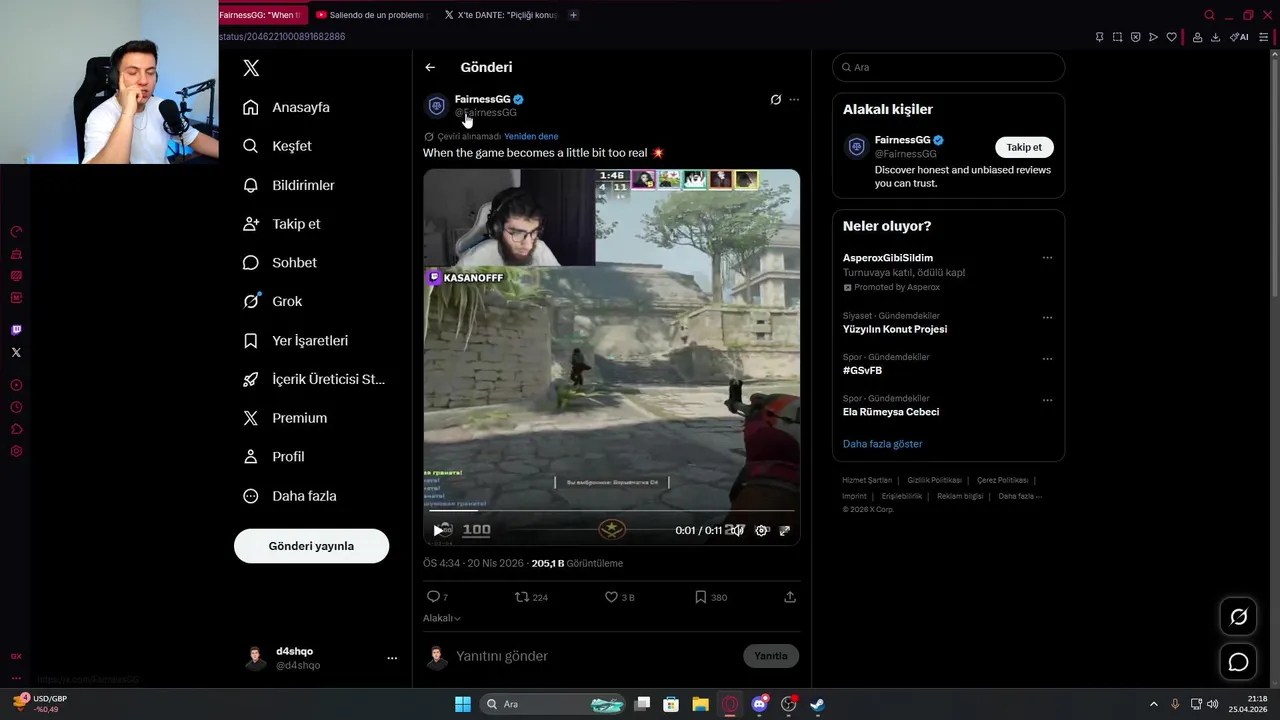Open Opera downloads icon
The width and height of the screenshot is (1280, 720).
[1215, 37]
